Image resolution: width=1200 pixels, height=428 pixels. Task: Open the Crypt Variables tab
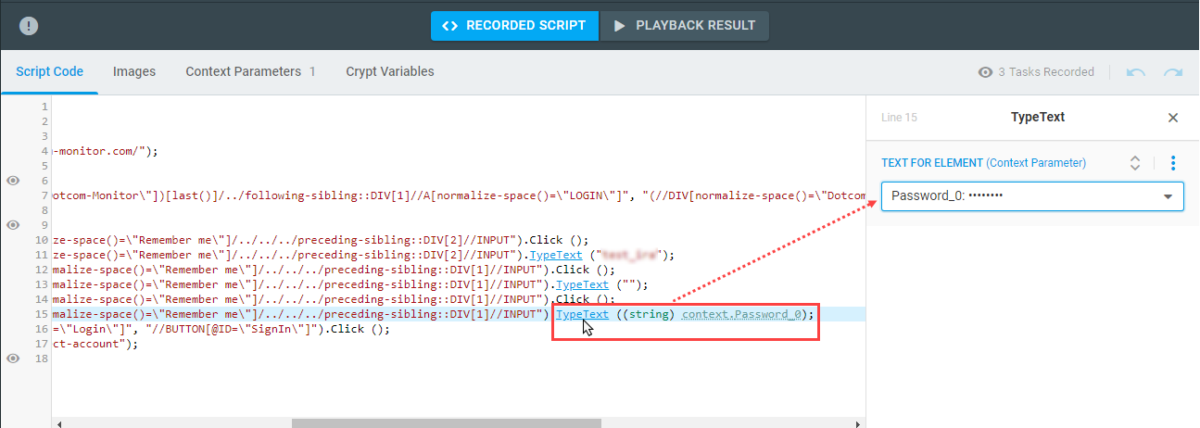[390, 72]
